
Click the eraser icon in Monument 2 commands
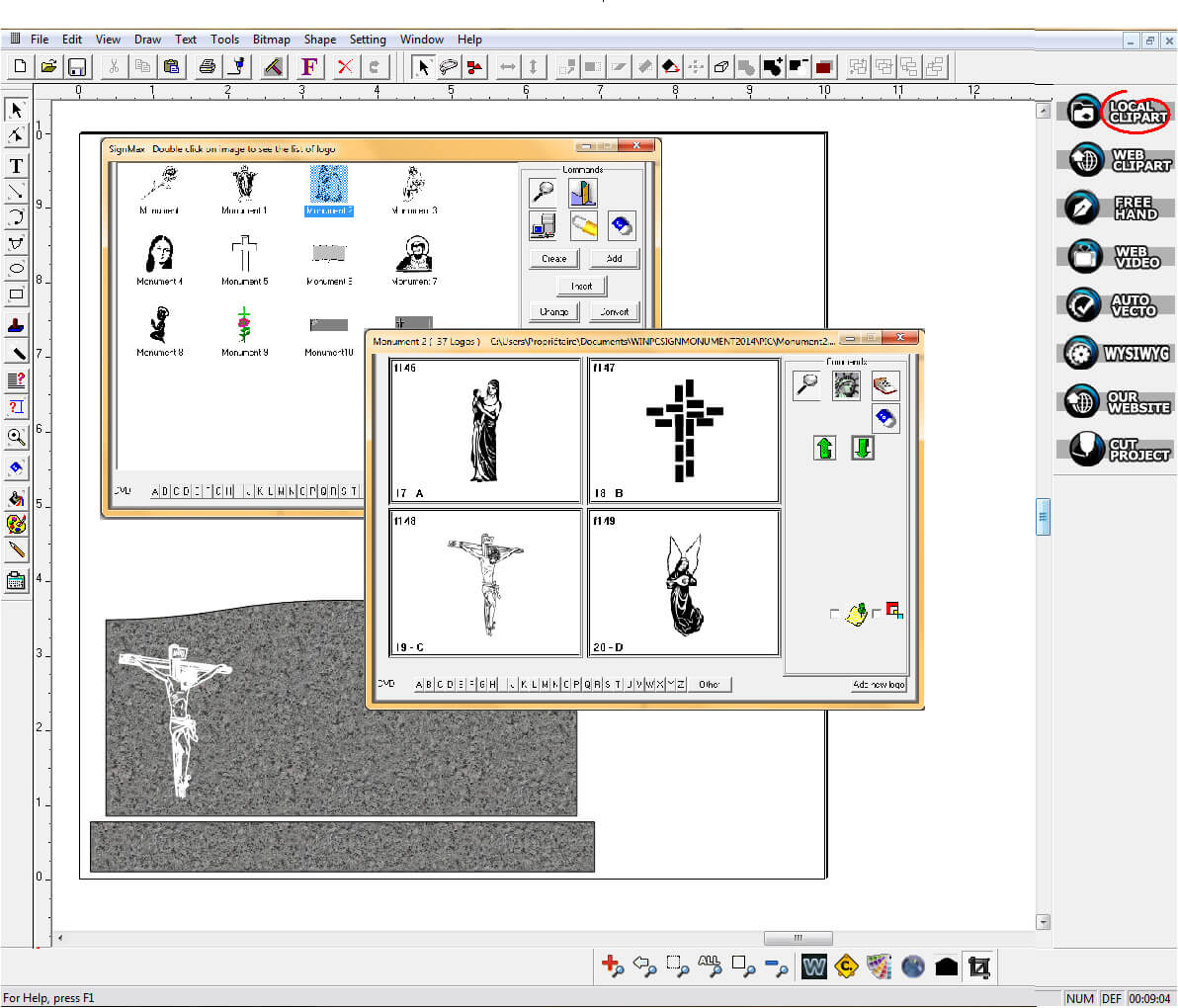(885, 418)
